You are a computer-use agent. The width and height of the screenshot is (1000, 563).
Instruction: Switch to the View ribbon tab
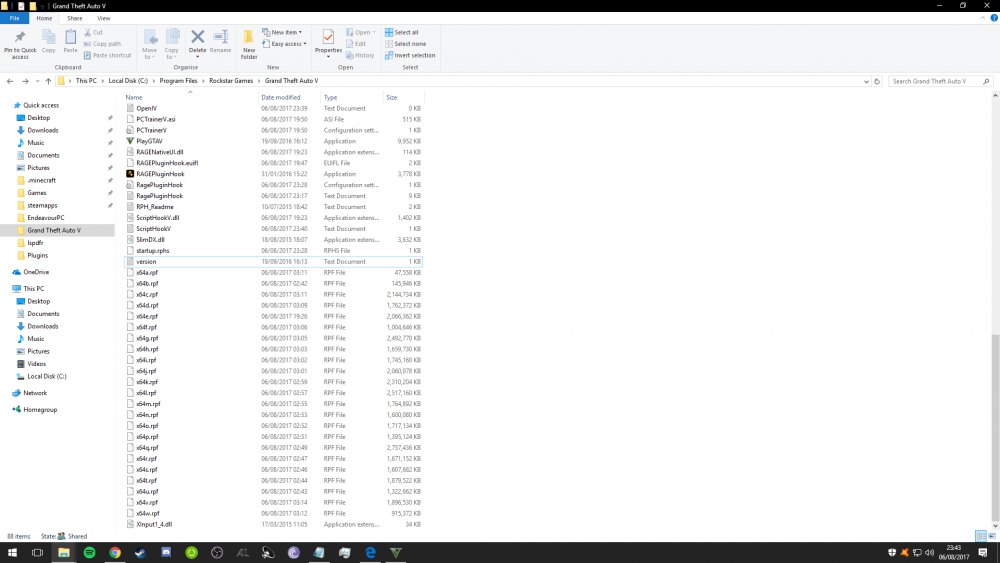pos(103,18)
